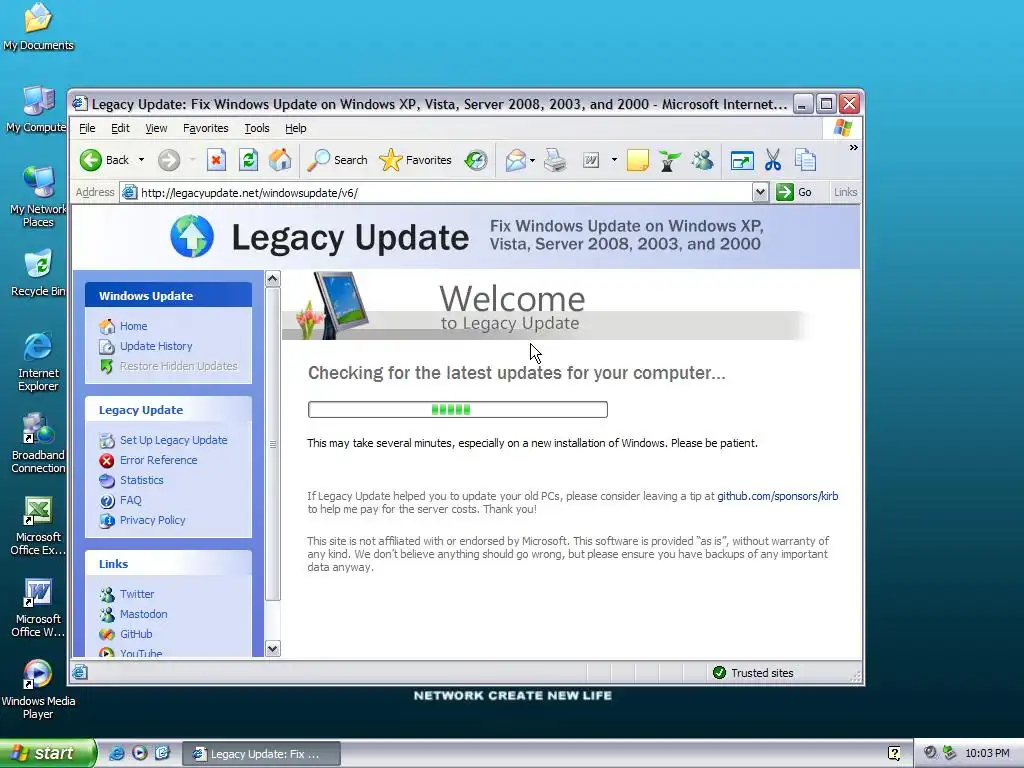Click the update checking progress bar
Screen dimensions: 1024x768
point(458,409)
